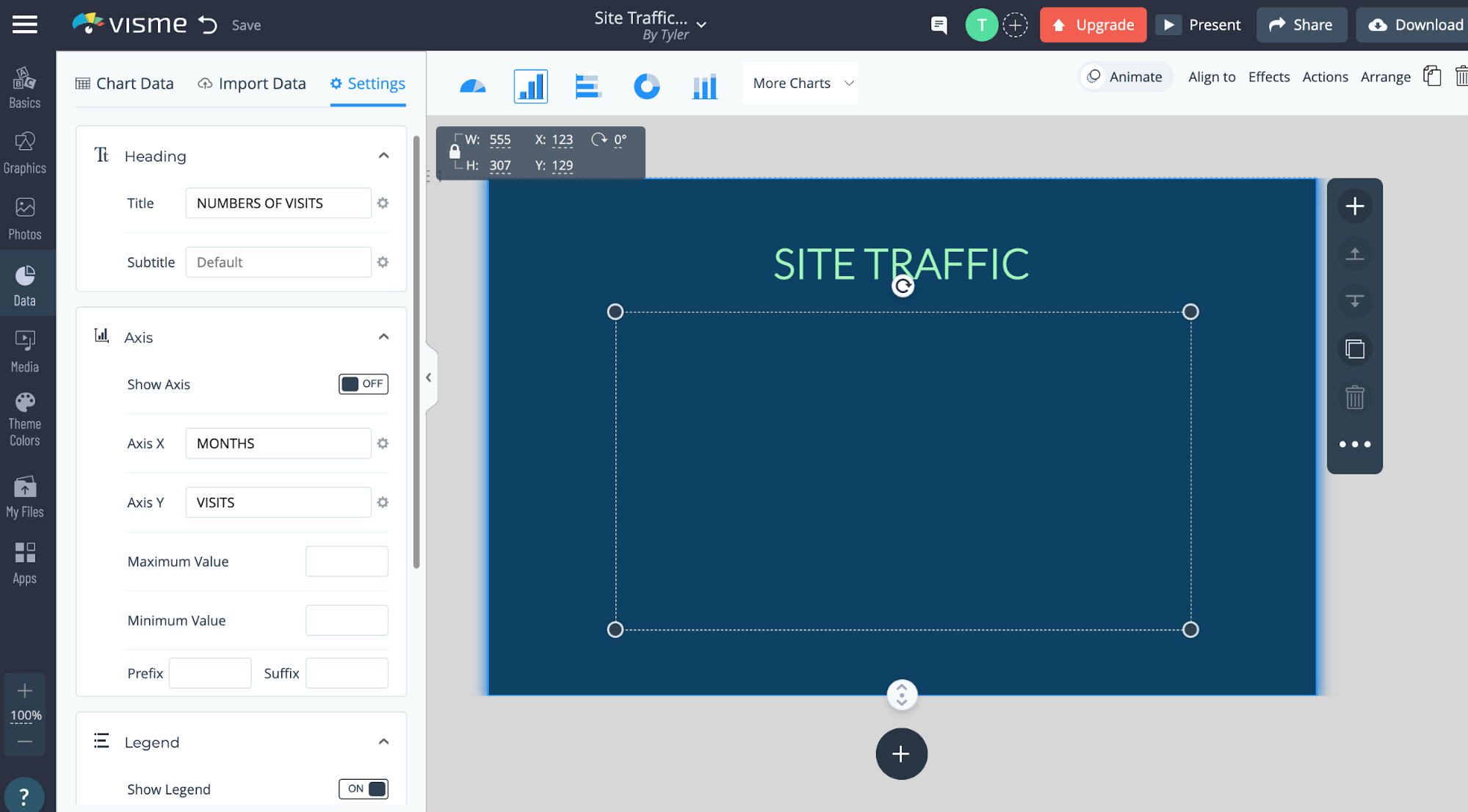
Task: Open the Align to menu
Action: tap(1212, 76)
